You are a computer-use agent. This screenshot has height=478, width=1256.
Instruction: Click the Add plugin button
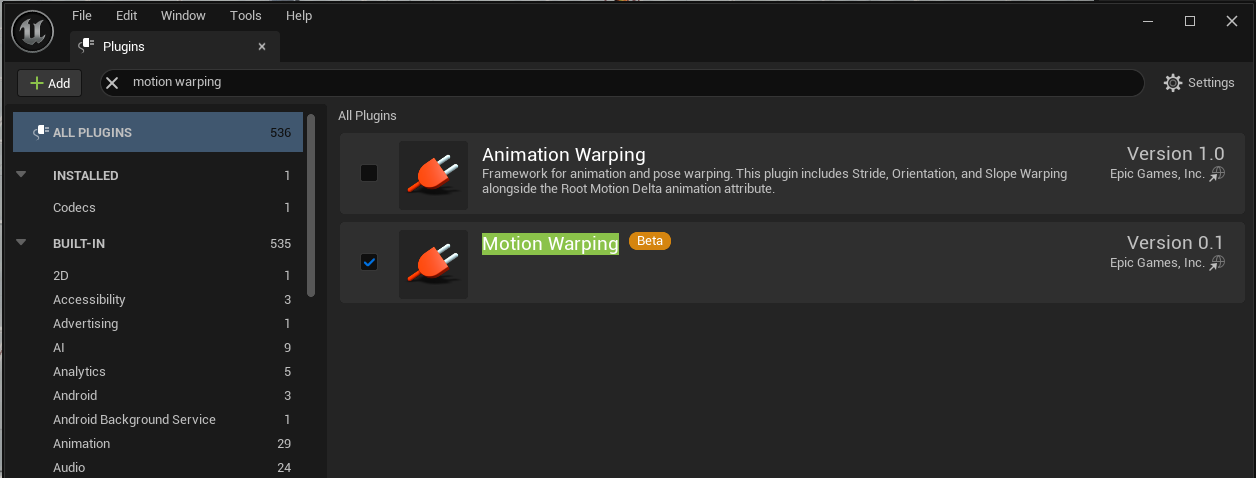pyautogui.click(x=49, y=83)
